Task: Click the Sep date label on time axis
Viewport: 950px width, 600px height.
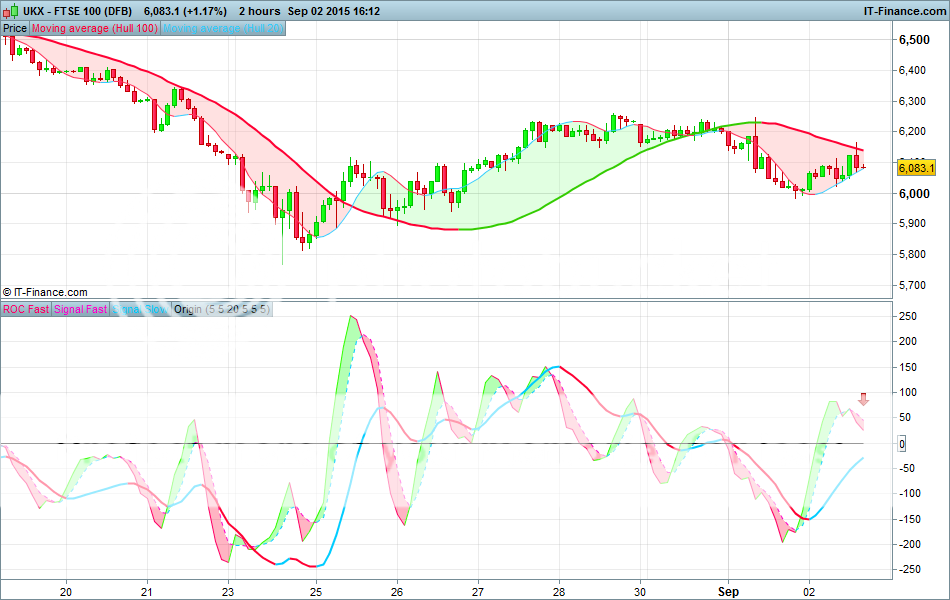Action: tap(728, 591)
